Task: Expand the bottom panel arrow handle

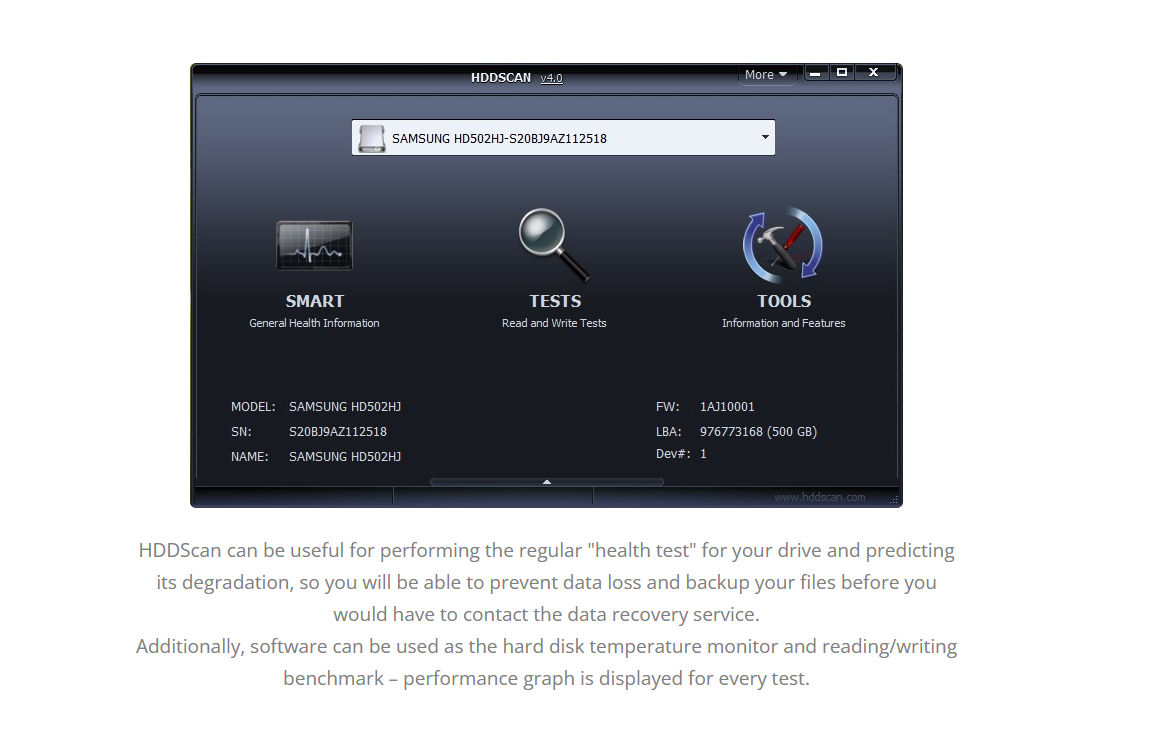Action: point(546,482)
